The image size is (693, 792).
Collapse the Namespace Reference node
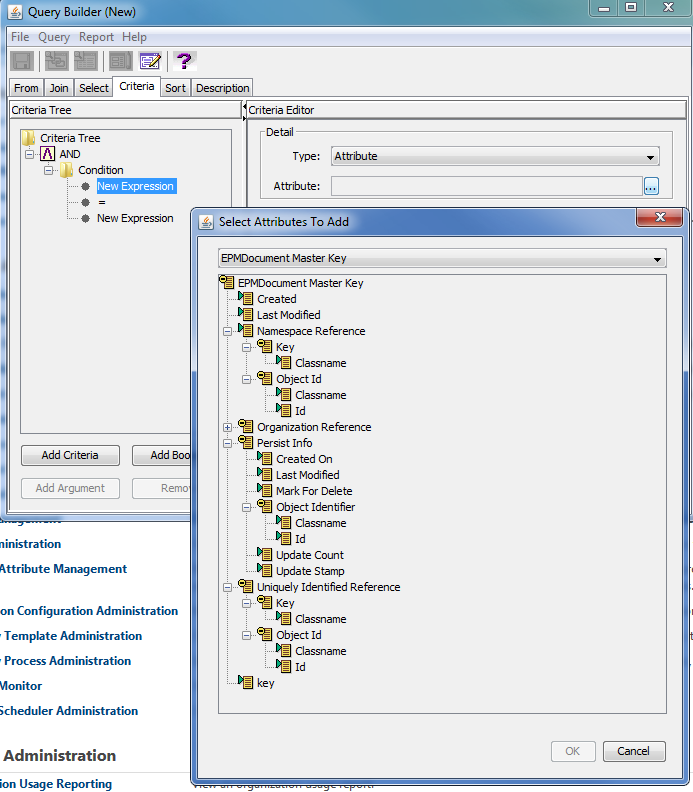[x=227, y=331]
